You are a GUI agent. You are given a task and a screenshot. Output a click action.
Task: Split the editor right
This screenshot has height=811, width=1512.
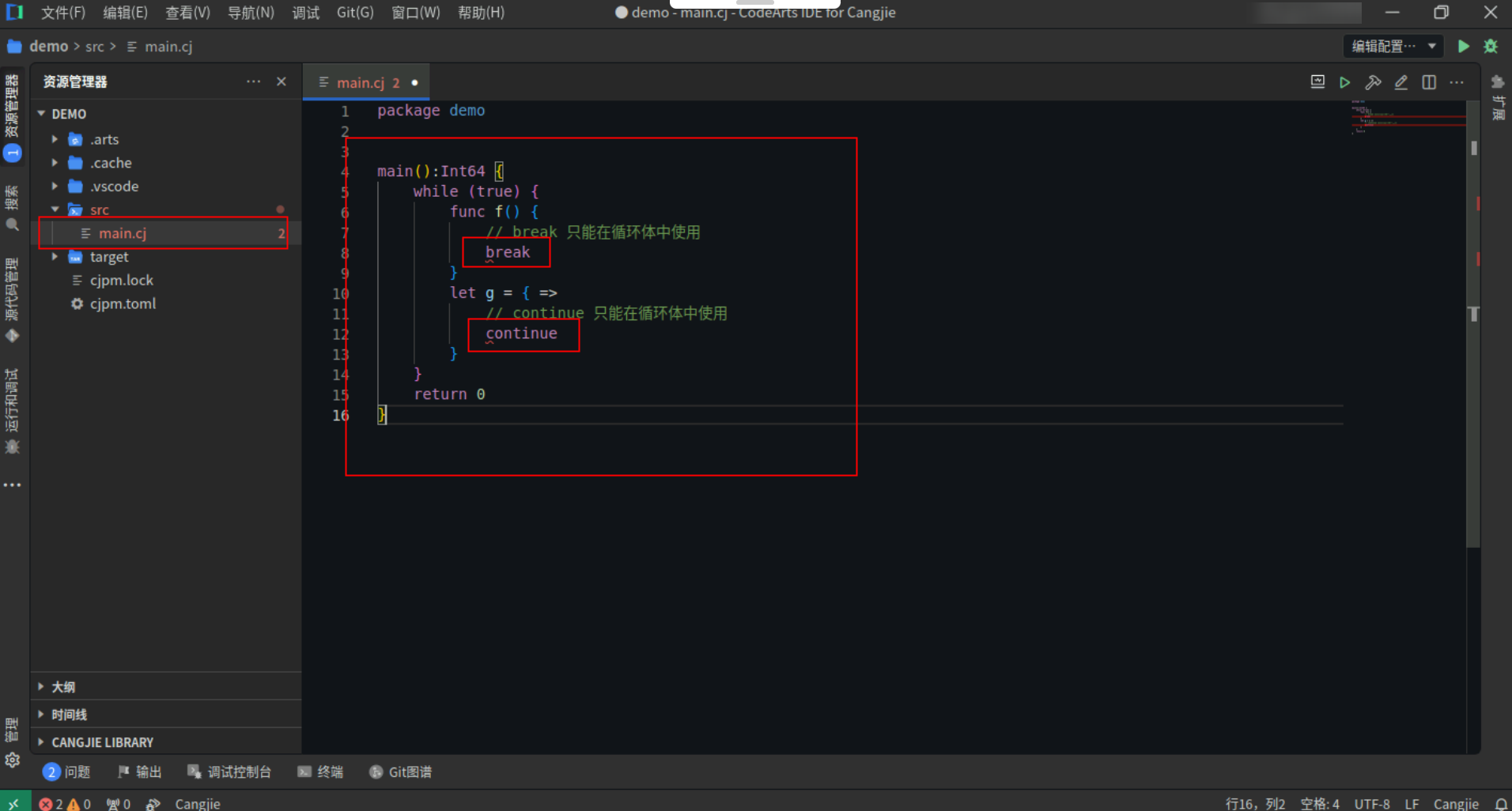click(x=1429, y=82)
